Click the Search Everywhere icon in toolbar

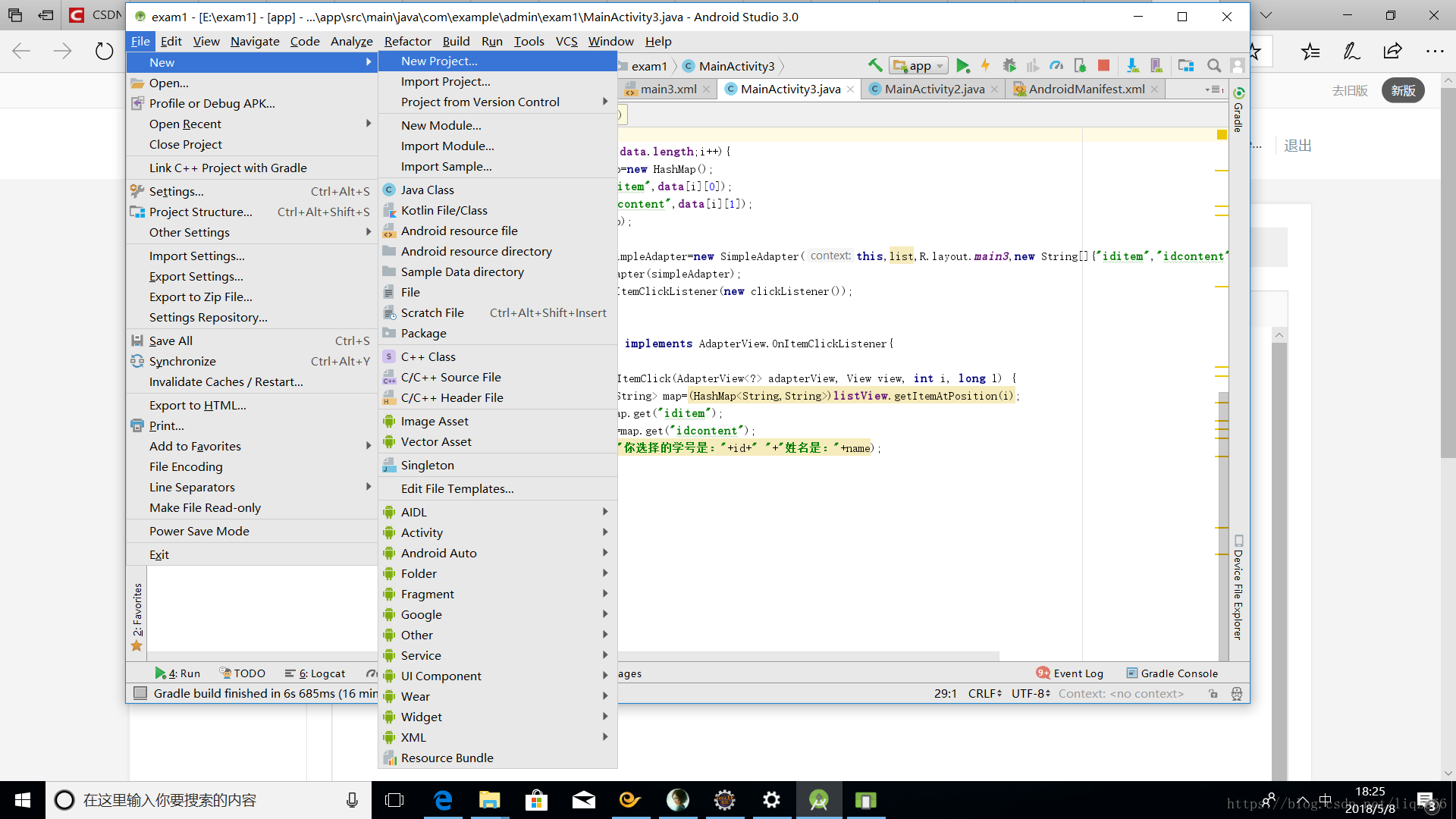click(1214, 66)
